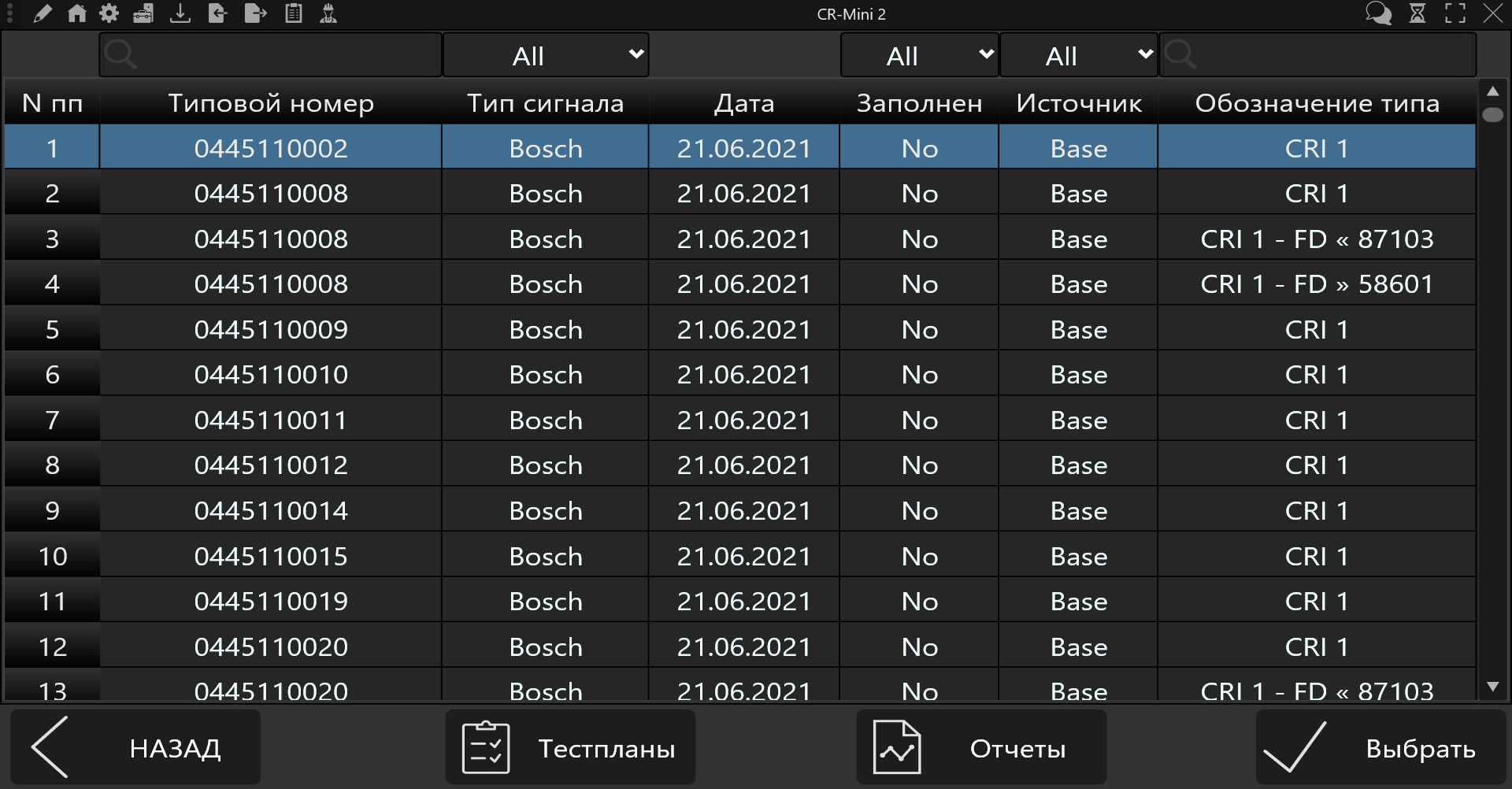Click the НАЗАД button

pos(135,747)
